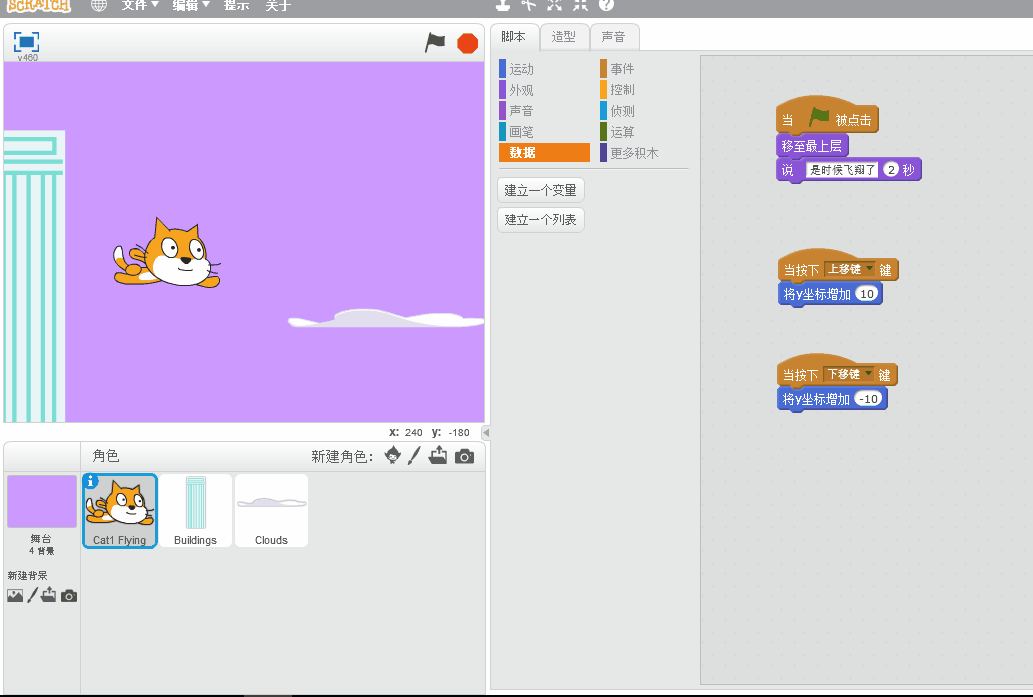Select the 外观 block category
The width and height of the screenshot is (1033, 697).
[544, 90]
